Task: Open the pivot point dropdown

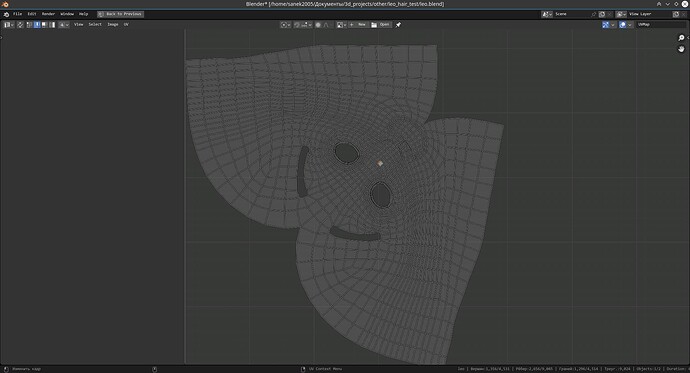Action: tap(286, 25)
